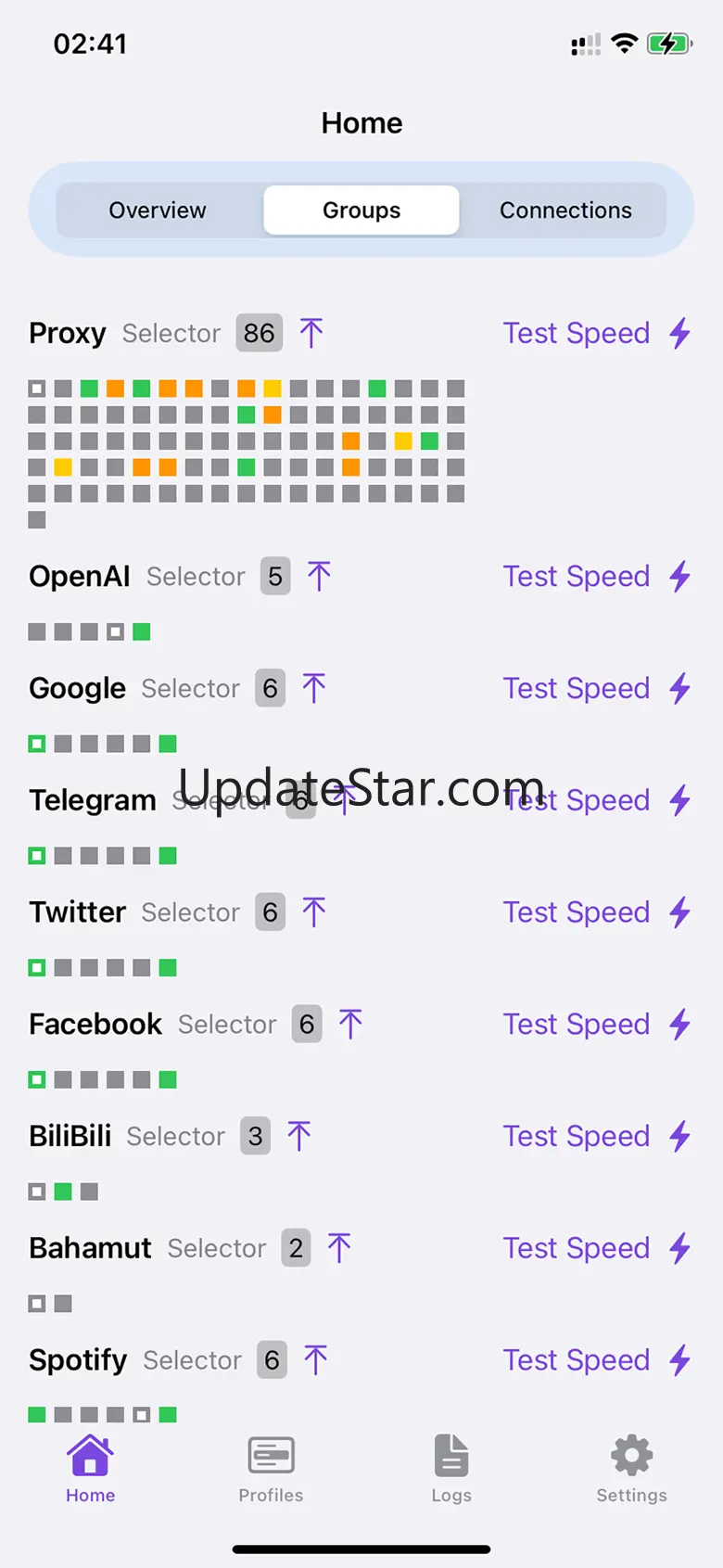Switch to the Overview tab

[158, 210]
